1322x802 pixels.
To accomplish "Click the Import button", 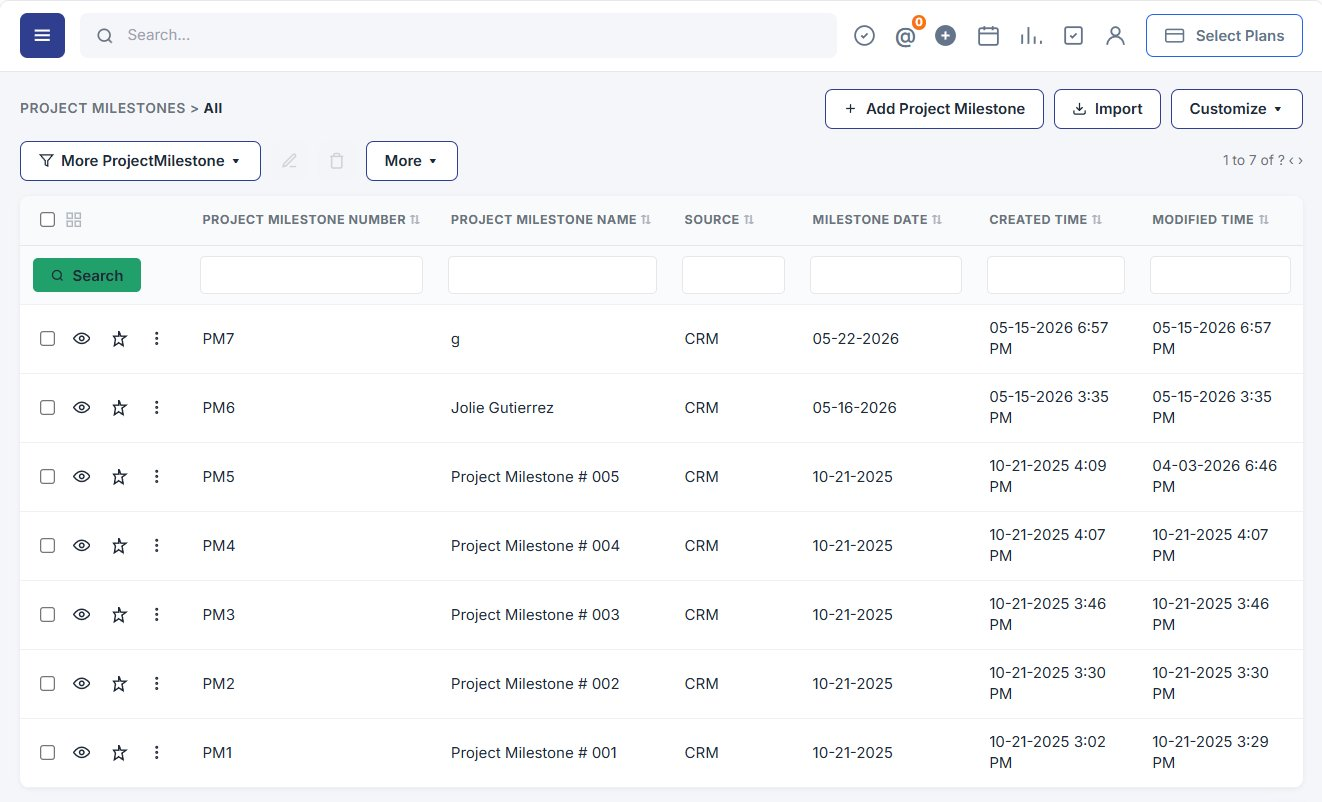I will [x=1107, y=109].
